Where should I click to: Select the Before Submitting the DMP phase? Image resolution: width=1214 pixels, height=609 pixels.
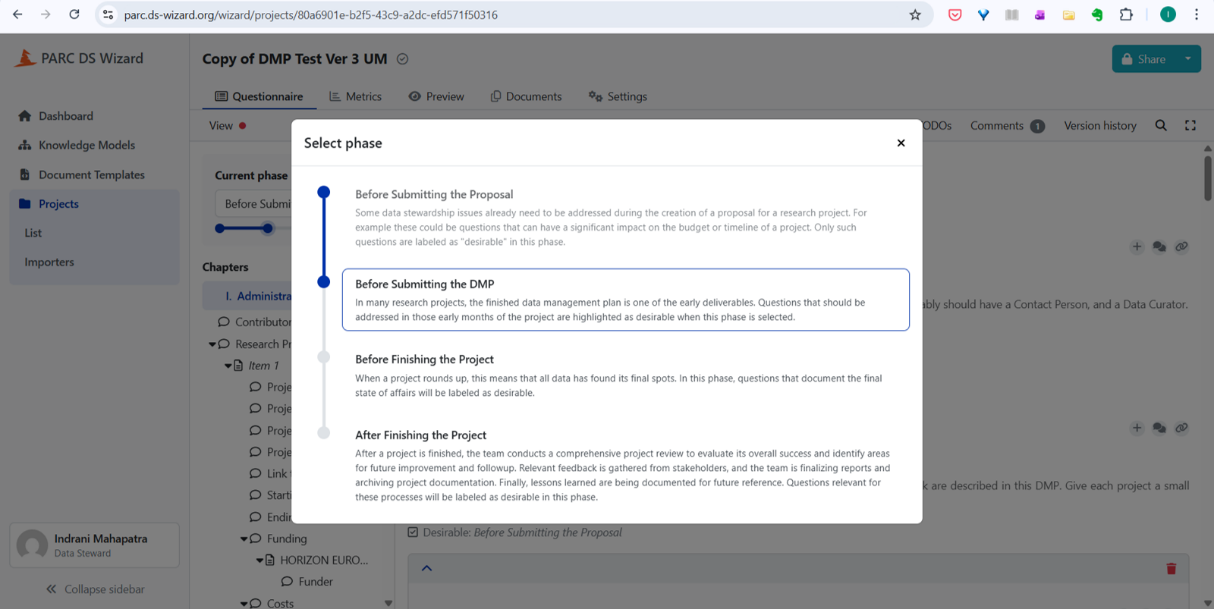(x=625, y=299)
